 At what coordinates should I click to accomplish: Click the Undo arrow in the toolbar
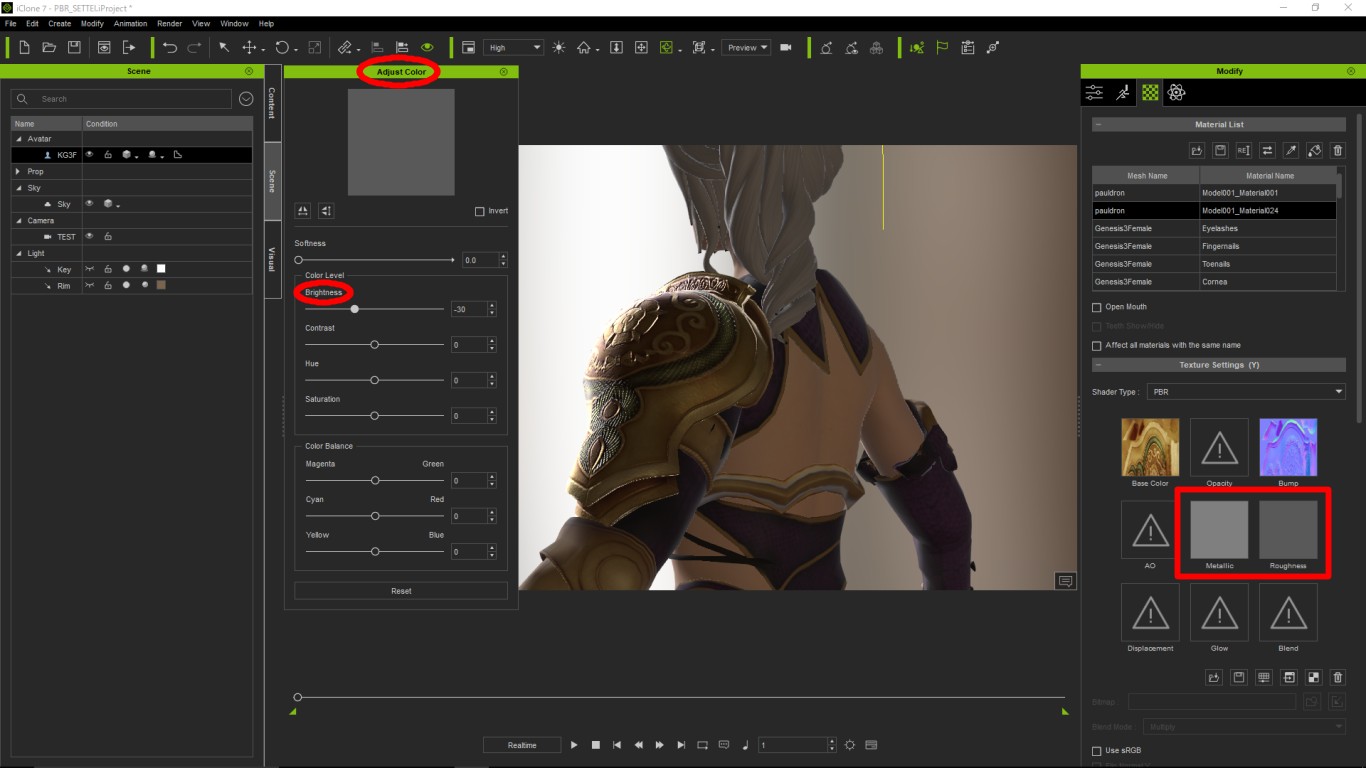pyautogui.click(x=170, y=47)
